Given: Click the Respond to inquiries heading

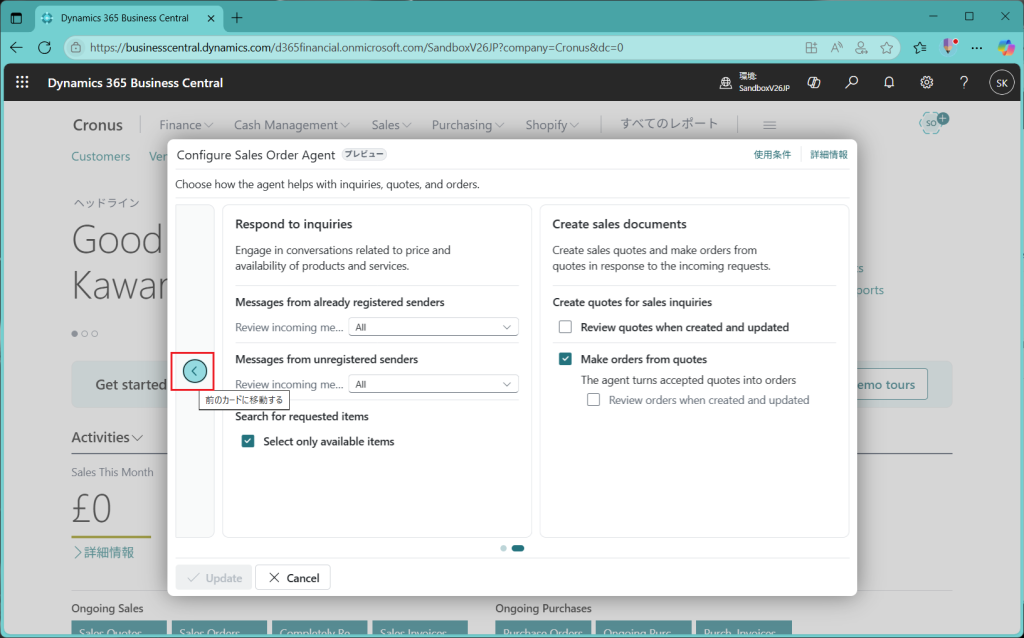Looking at the screenshot, I should click(294, 224).
